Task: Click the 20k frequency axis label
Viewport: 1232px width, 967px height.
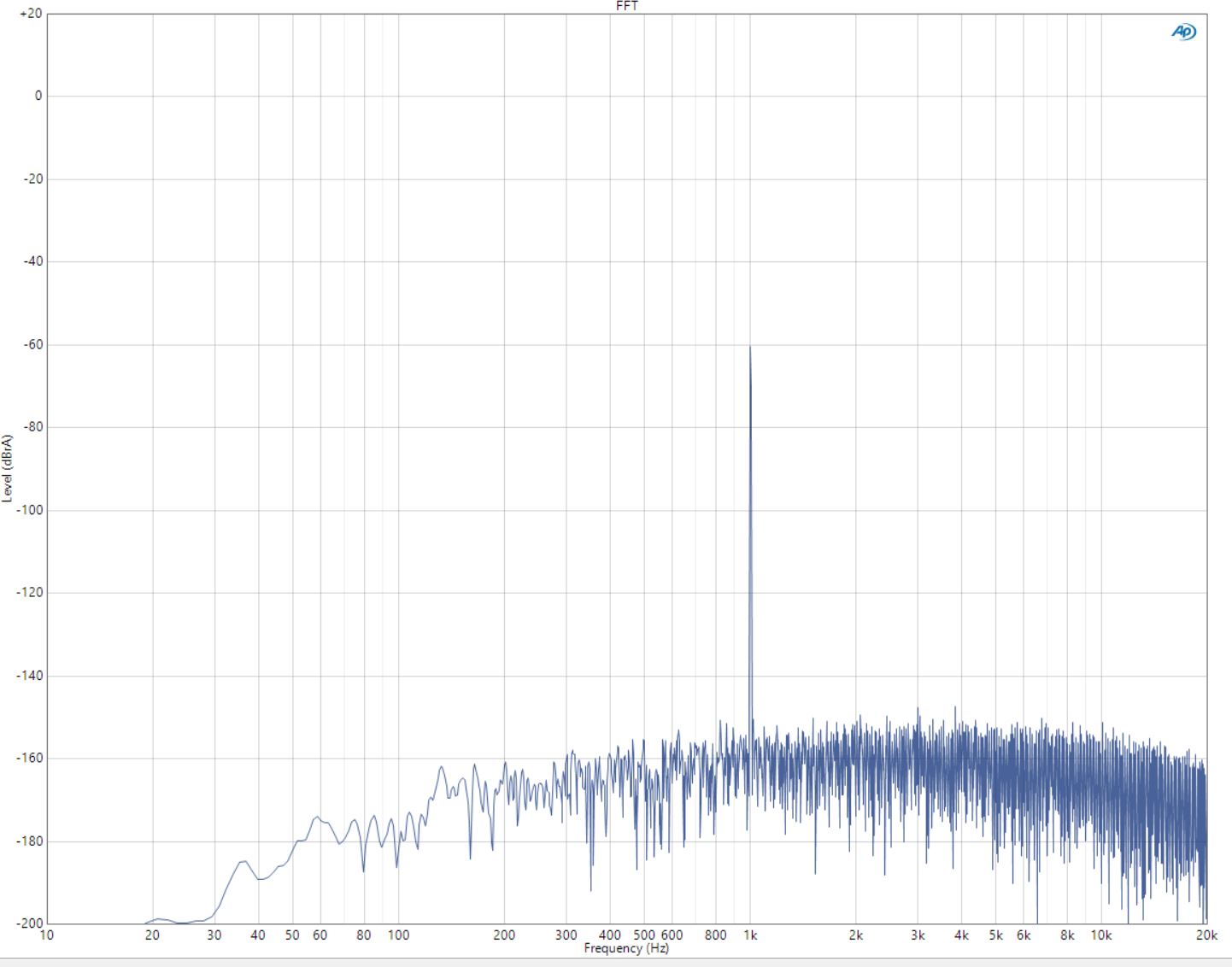Action: pos(1206,935)
